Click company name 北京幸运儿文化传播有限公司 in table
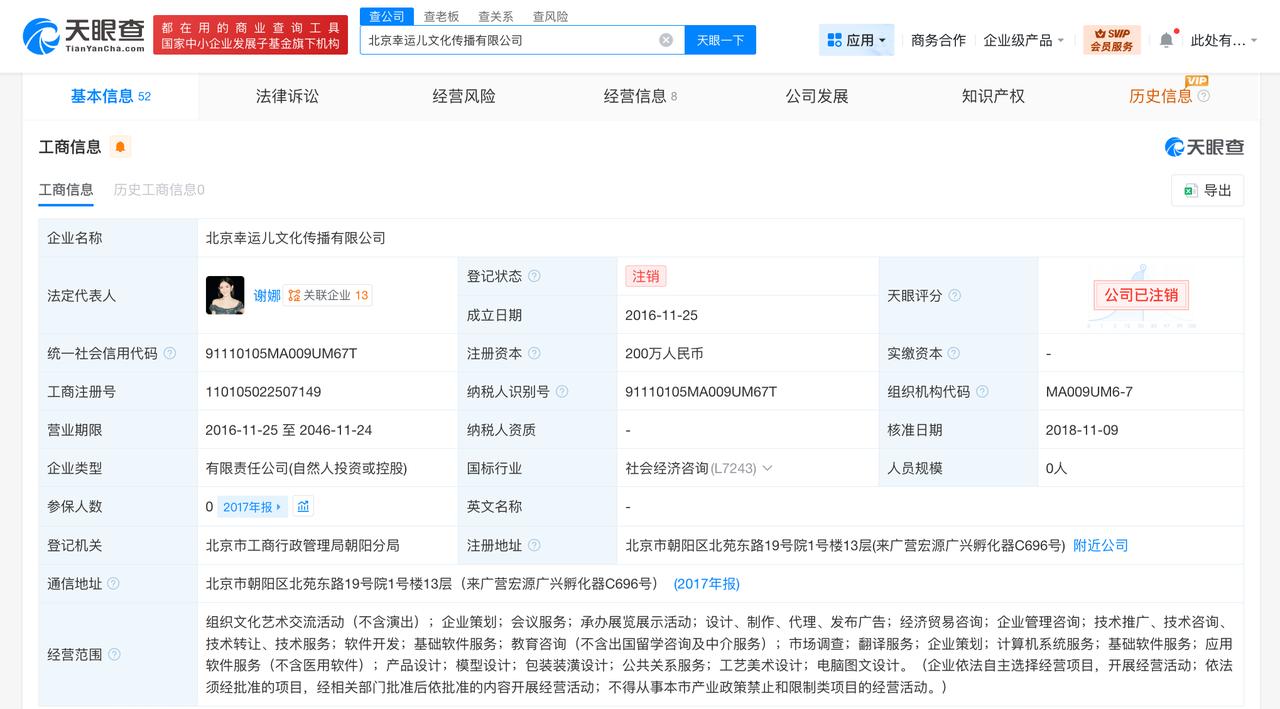The width and height of the screenshot is (1280, 709). 295,238
